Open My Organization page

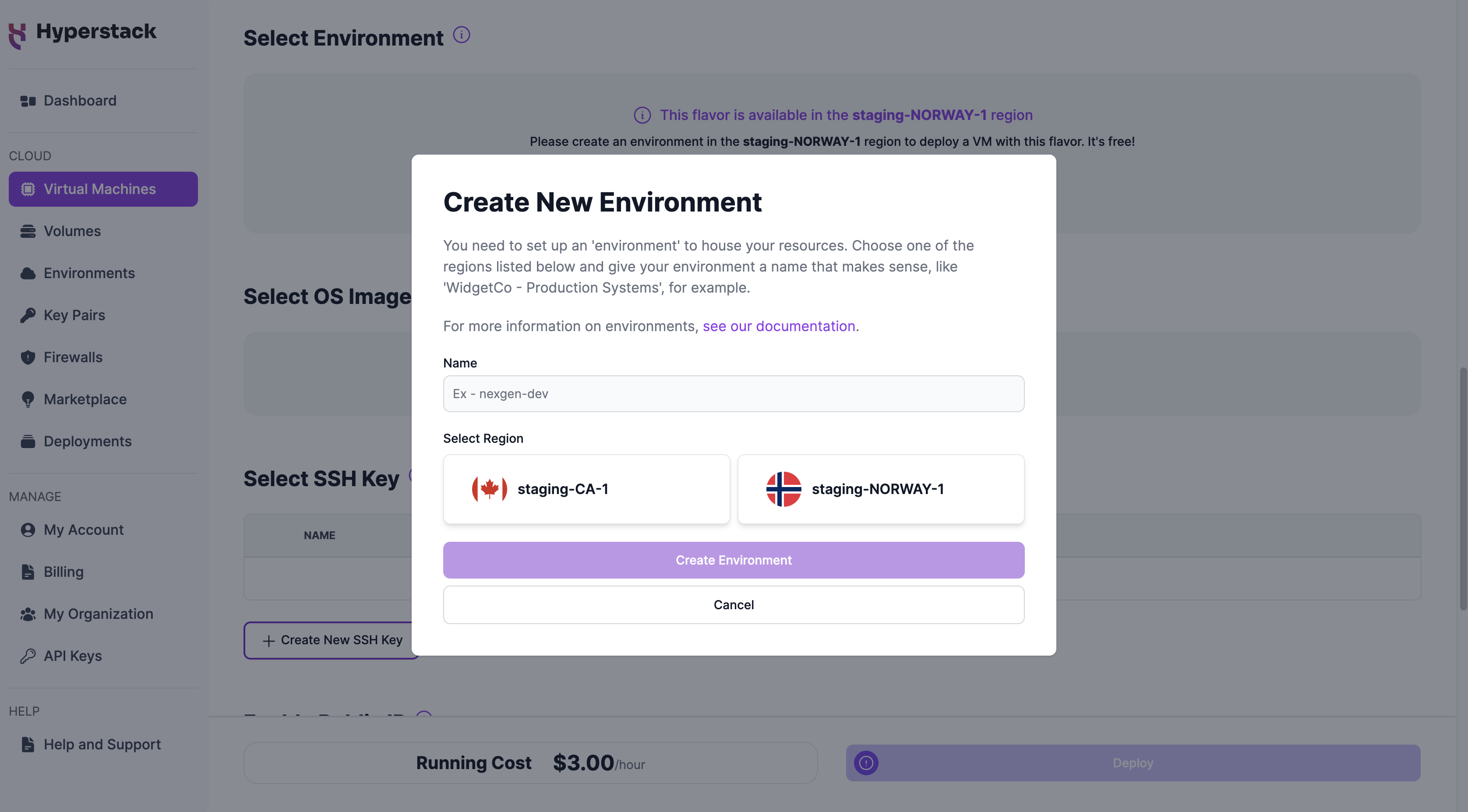[103, 614]
